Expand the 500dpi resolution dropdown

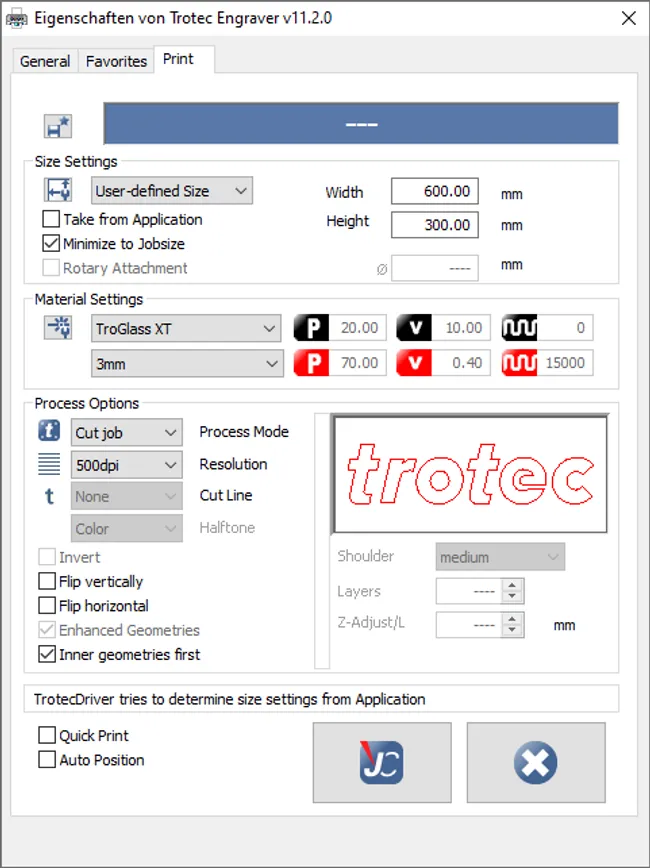(x=127, y=464)
